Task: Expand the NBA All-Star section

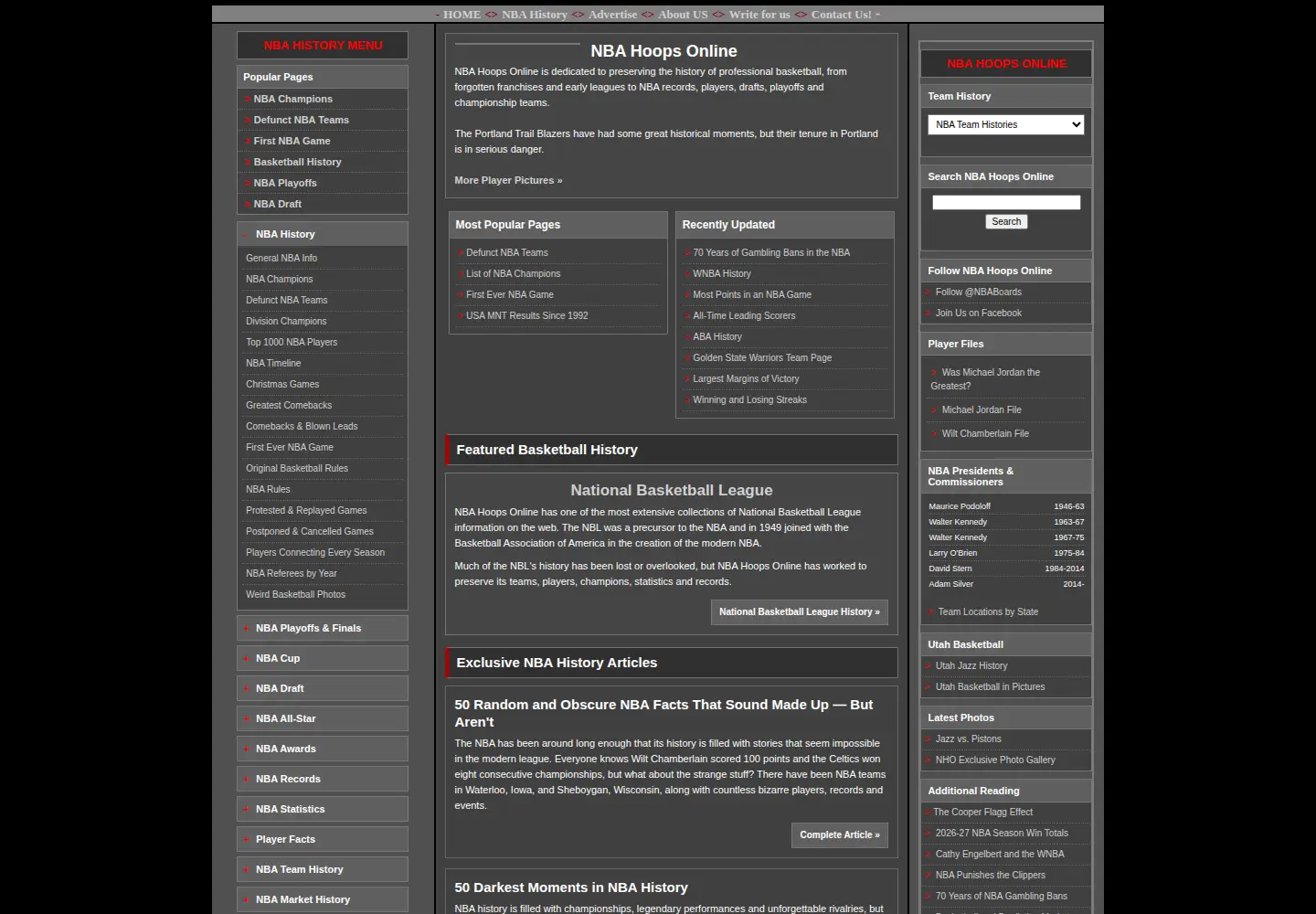Action: click(323, 718)
